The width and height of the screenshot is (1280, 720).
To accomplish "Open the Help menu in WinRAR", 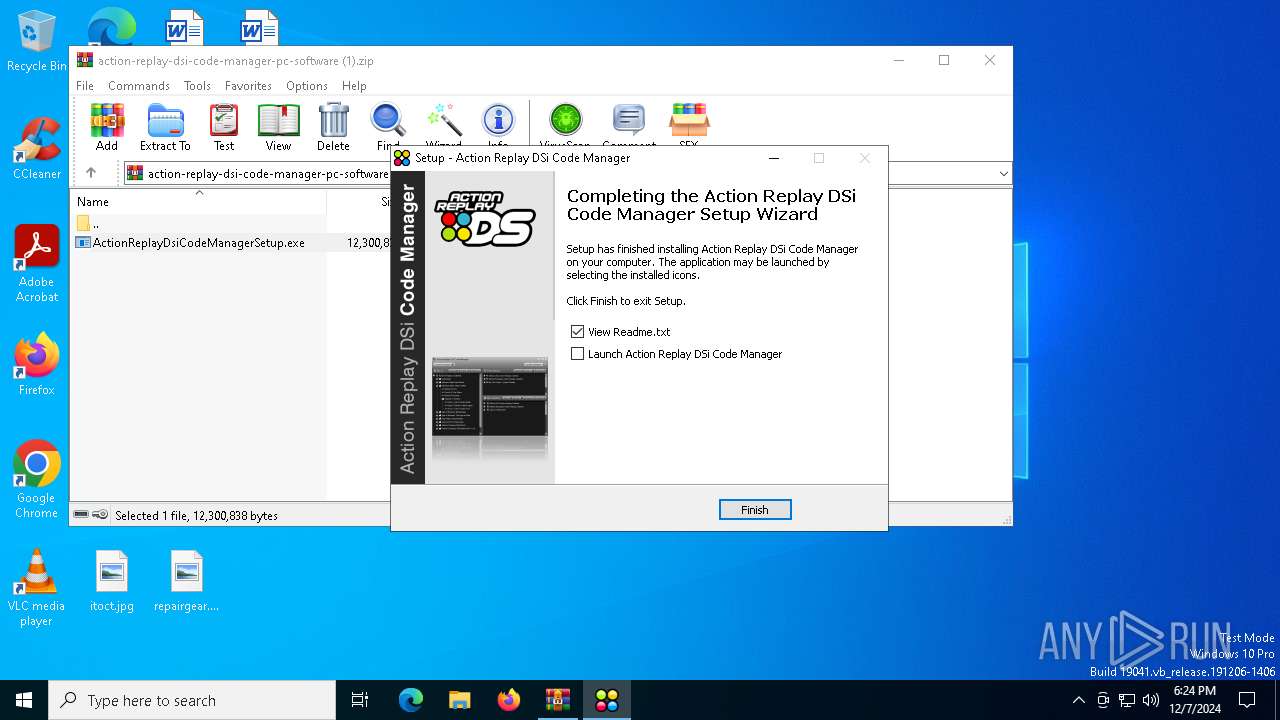I will (354, 86).
